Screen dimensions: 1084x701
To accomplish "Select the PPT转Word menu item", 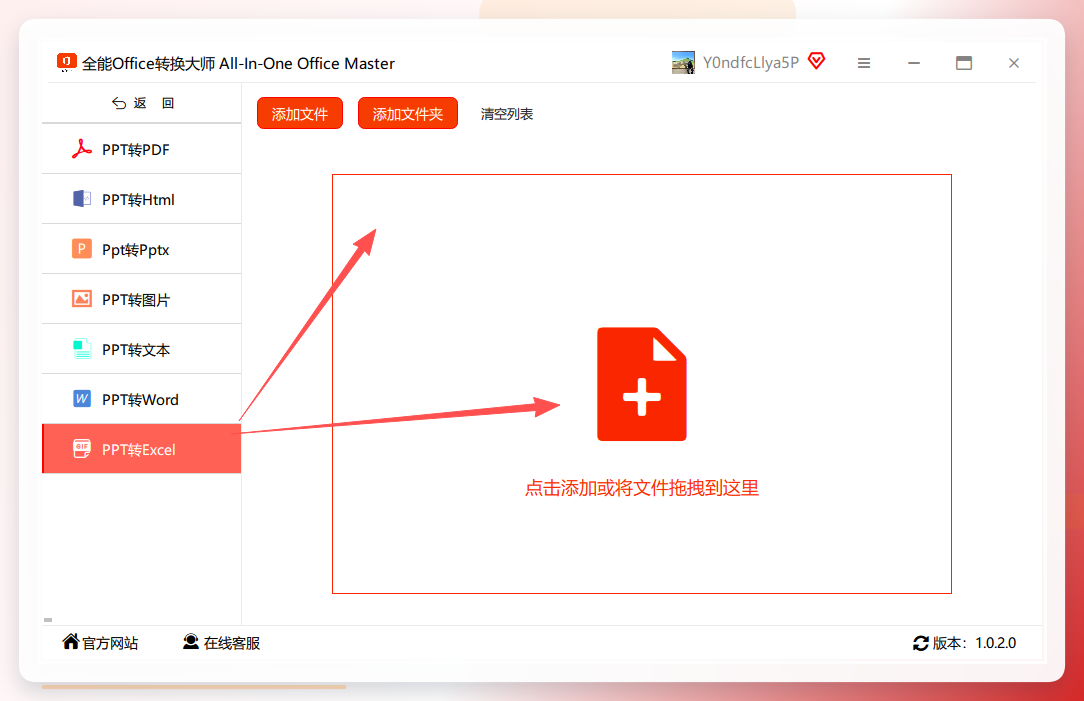I will (x=142, y=399).
